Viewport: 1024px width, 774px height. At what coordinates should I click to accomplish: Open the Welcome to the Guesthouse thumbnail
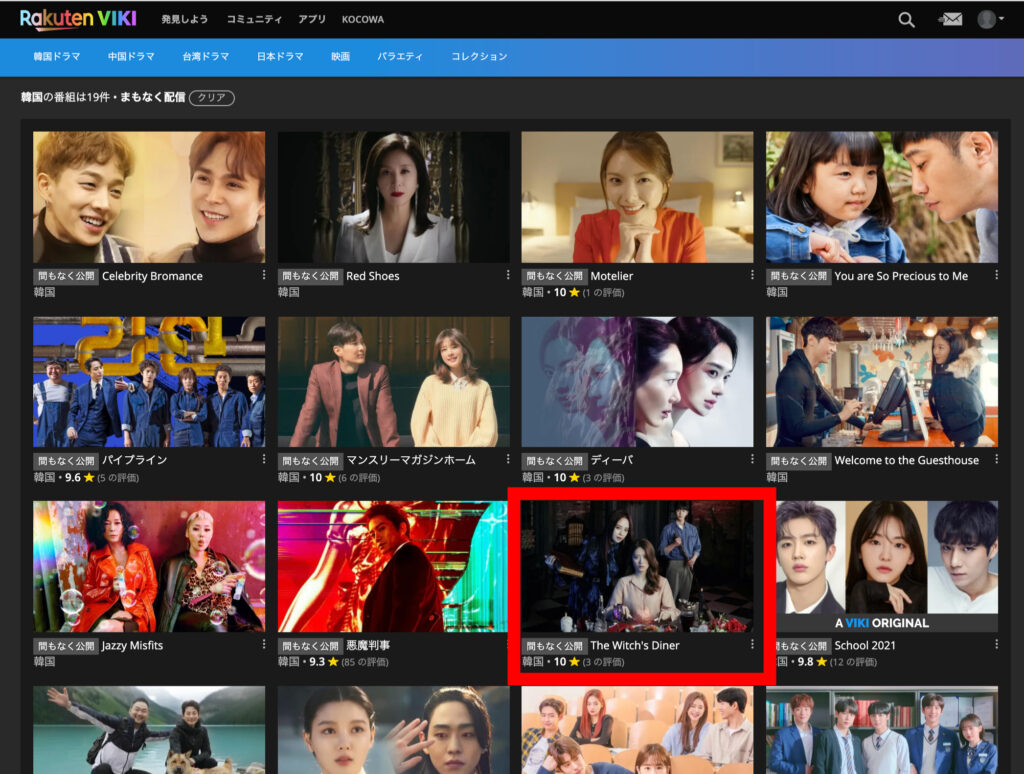coord(882,382)
